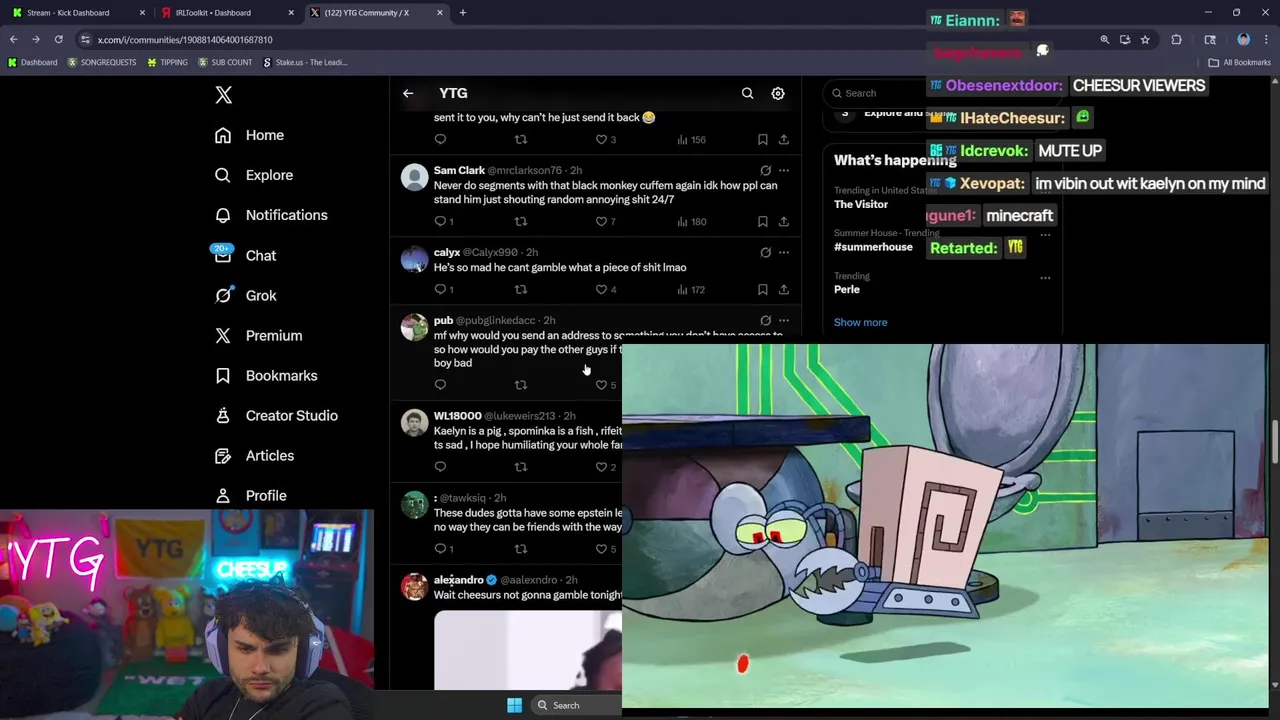Repost calyx's post
Image resolution: width=1280 pixels, height=720 pixels.
[520, 289]
